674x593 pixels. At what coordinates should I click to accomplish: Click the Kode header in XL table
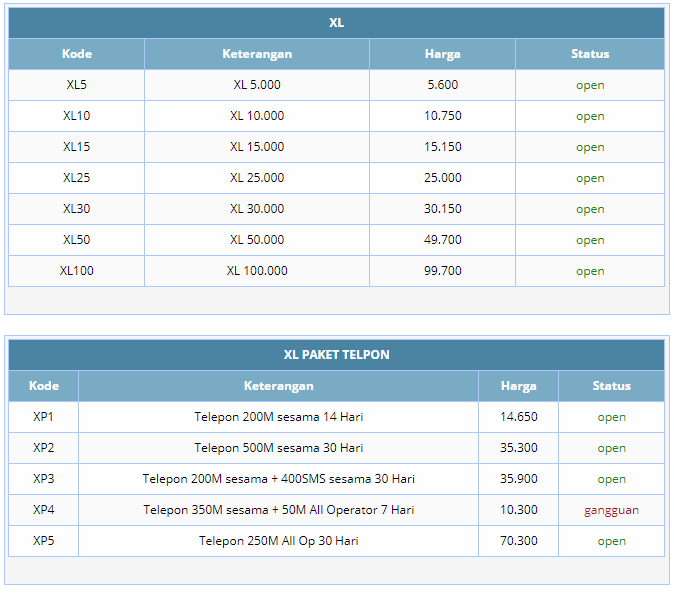coord(76,54)
